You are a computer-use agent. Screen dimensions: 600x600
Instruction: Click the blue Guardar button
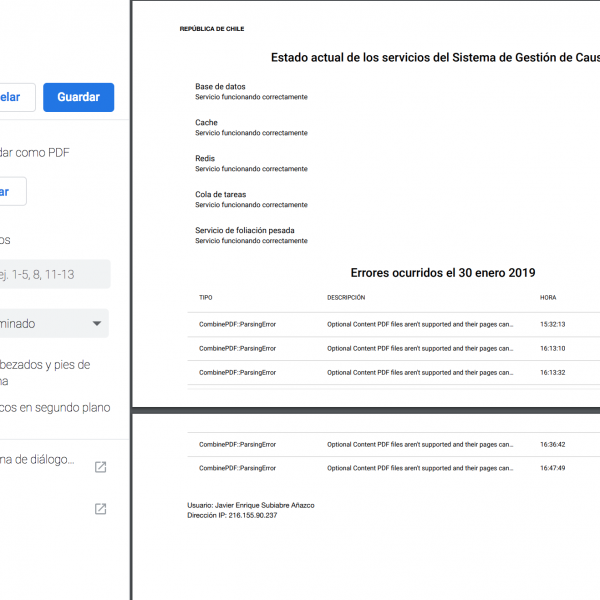click(78, 97)
